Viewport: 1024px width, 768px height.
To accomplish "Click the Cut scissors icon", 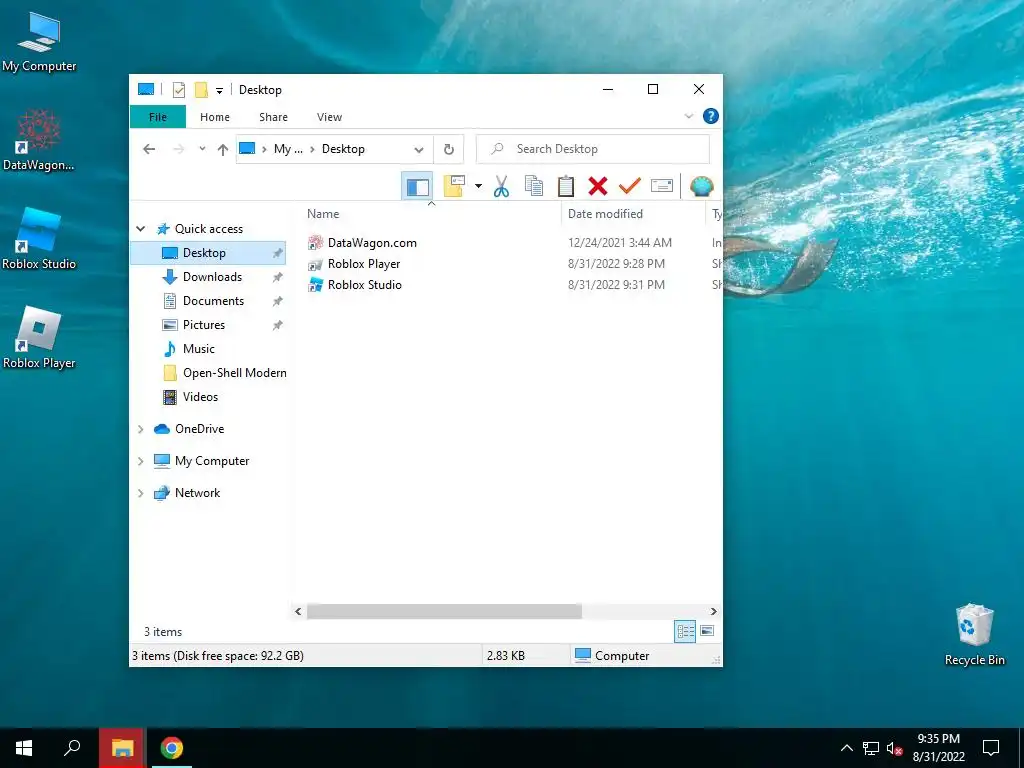I will pyautogui.click(x=501, y=186).
